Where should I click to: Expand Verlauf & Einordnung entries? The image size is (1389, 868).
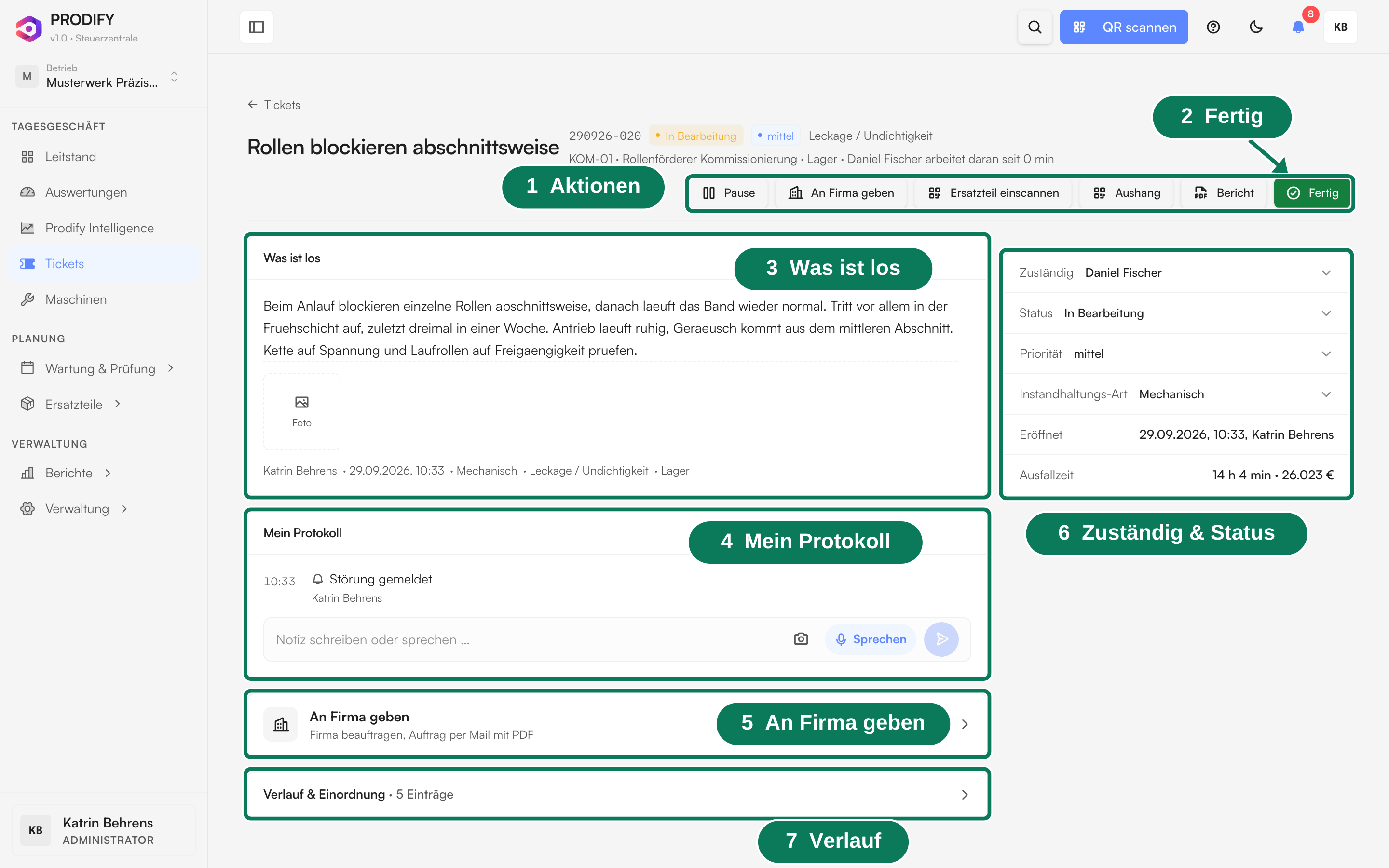pos(617,795)
